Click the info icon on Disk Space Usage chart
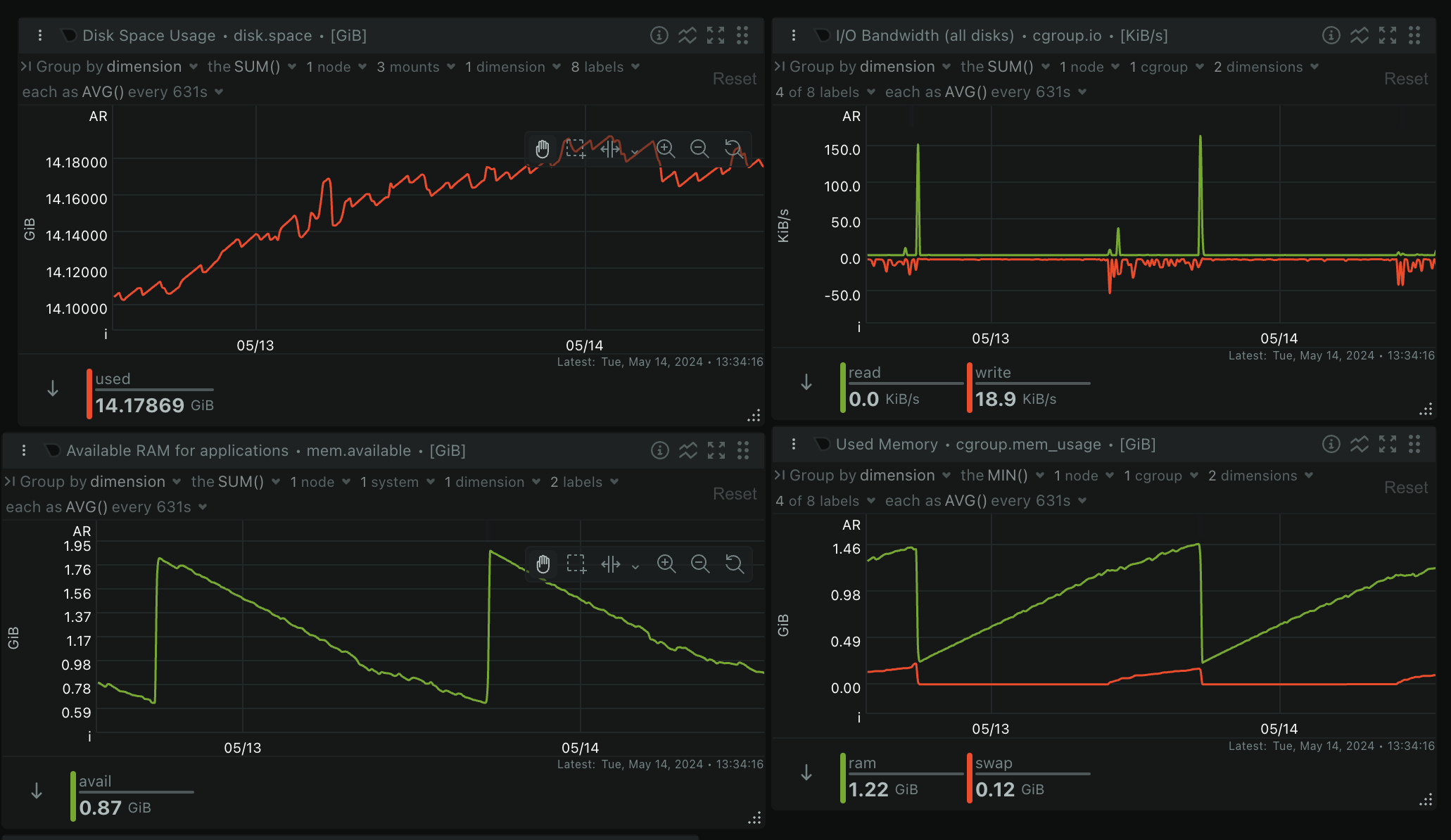Viewport: 1451px width, 840px height. 659,35
